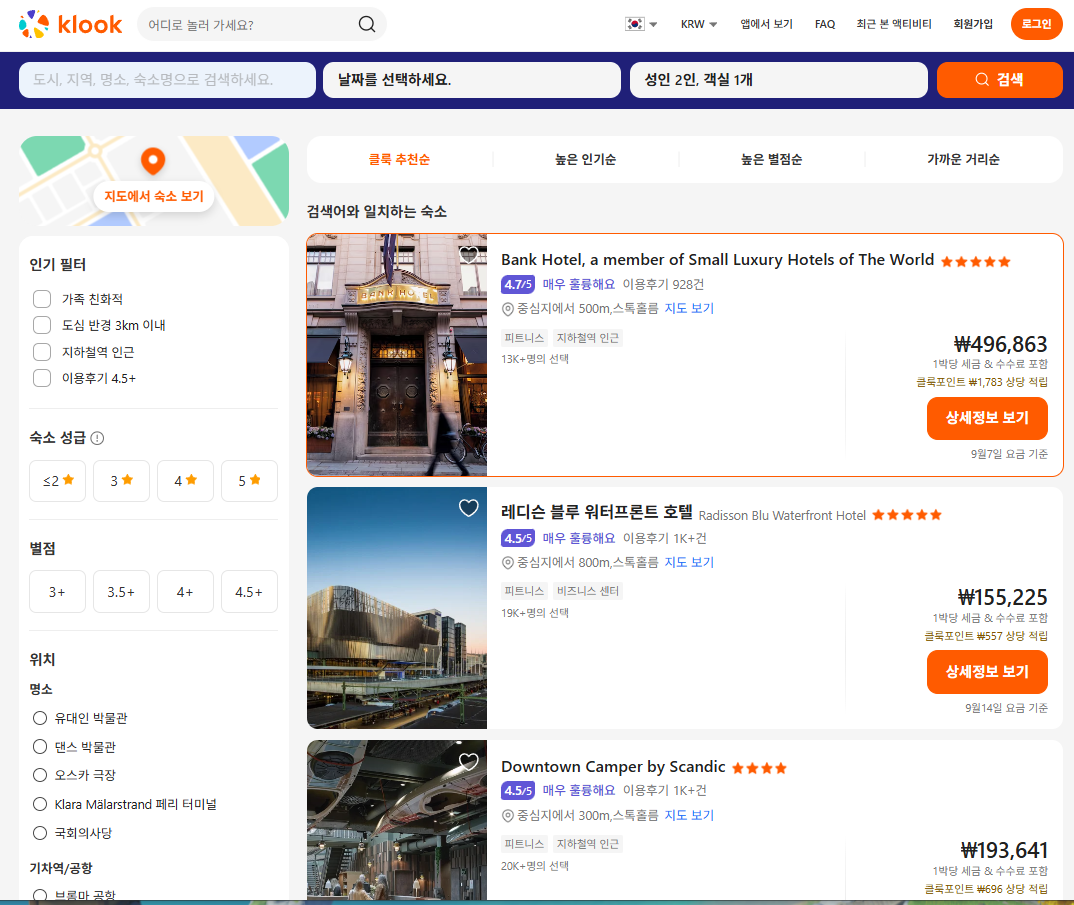
Task: Click the ₩193,641 price
Action: click(1004, 850)
